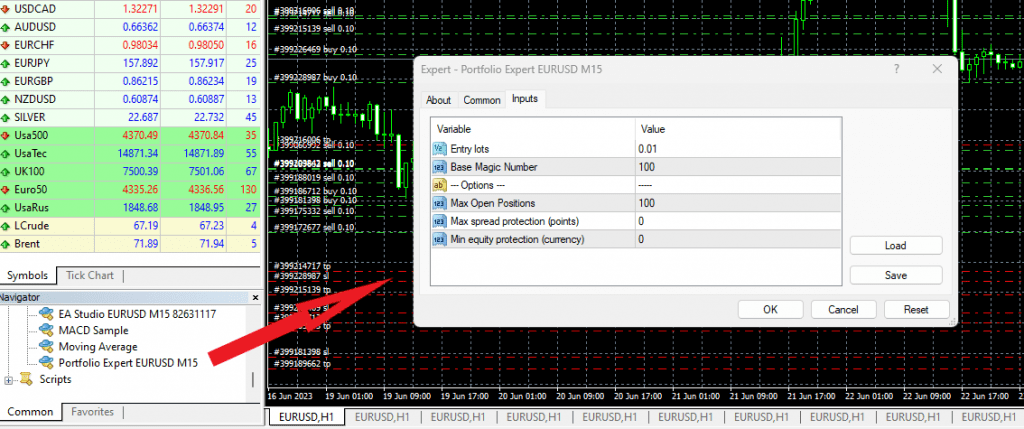
Task: Click the Moving Average expert icon
Action: (x=46, y=347)
